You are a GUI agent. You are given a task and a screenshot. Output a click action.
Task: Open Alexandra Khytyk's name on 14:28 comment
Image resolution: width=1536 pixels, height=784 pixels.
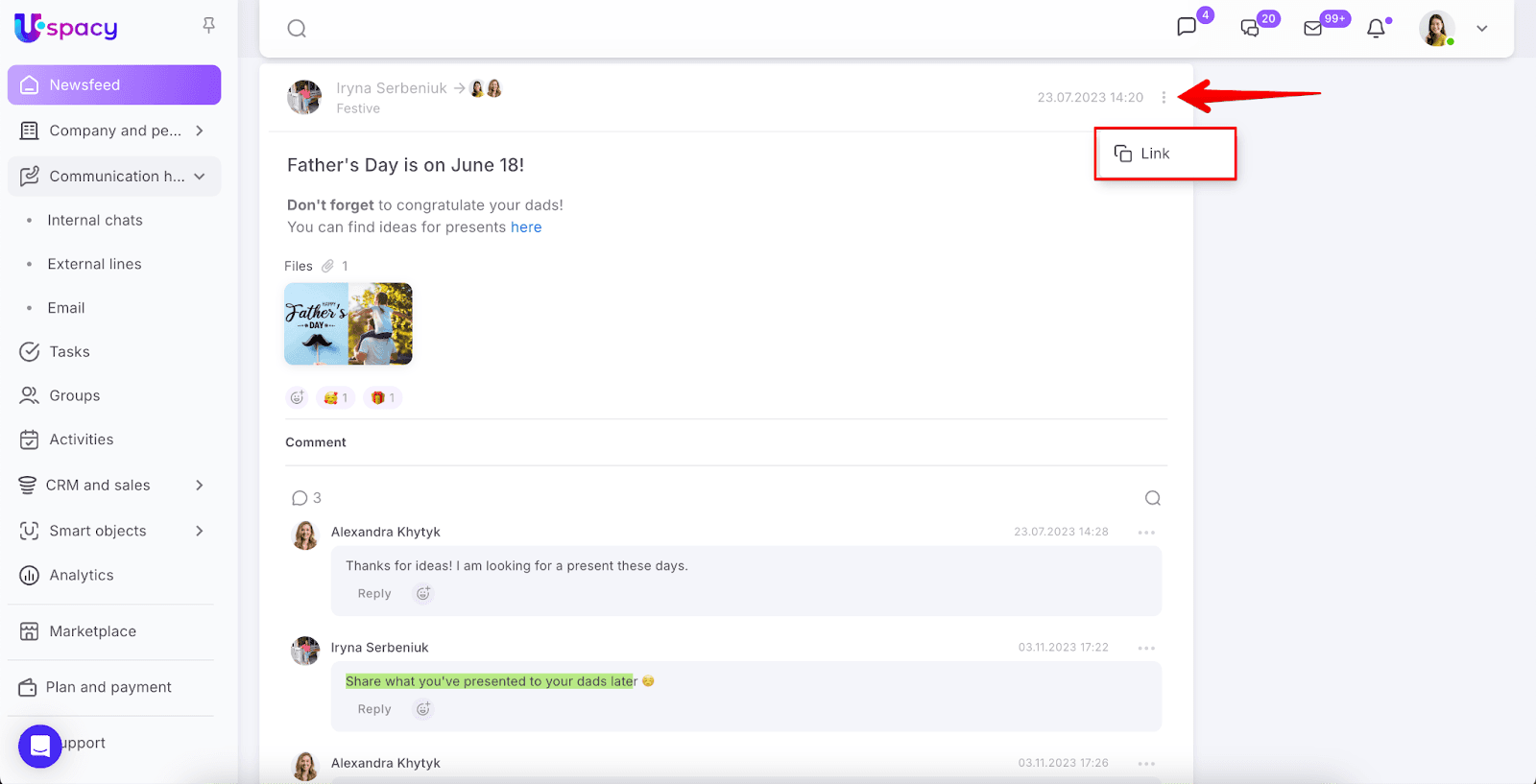(386, 532)
